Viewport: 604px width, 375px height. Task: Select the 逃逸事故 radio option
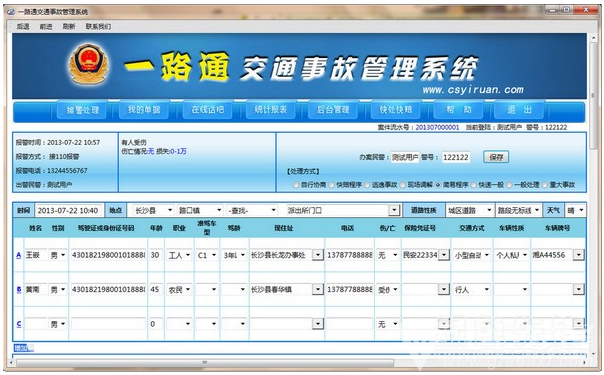tap(367, 185)
